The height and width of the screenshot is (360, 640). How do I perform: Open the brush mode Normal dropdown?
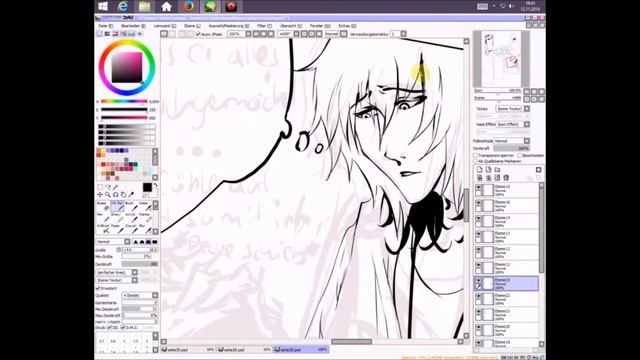[x=127, y=242]
